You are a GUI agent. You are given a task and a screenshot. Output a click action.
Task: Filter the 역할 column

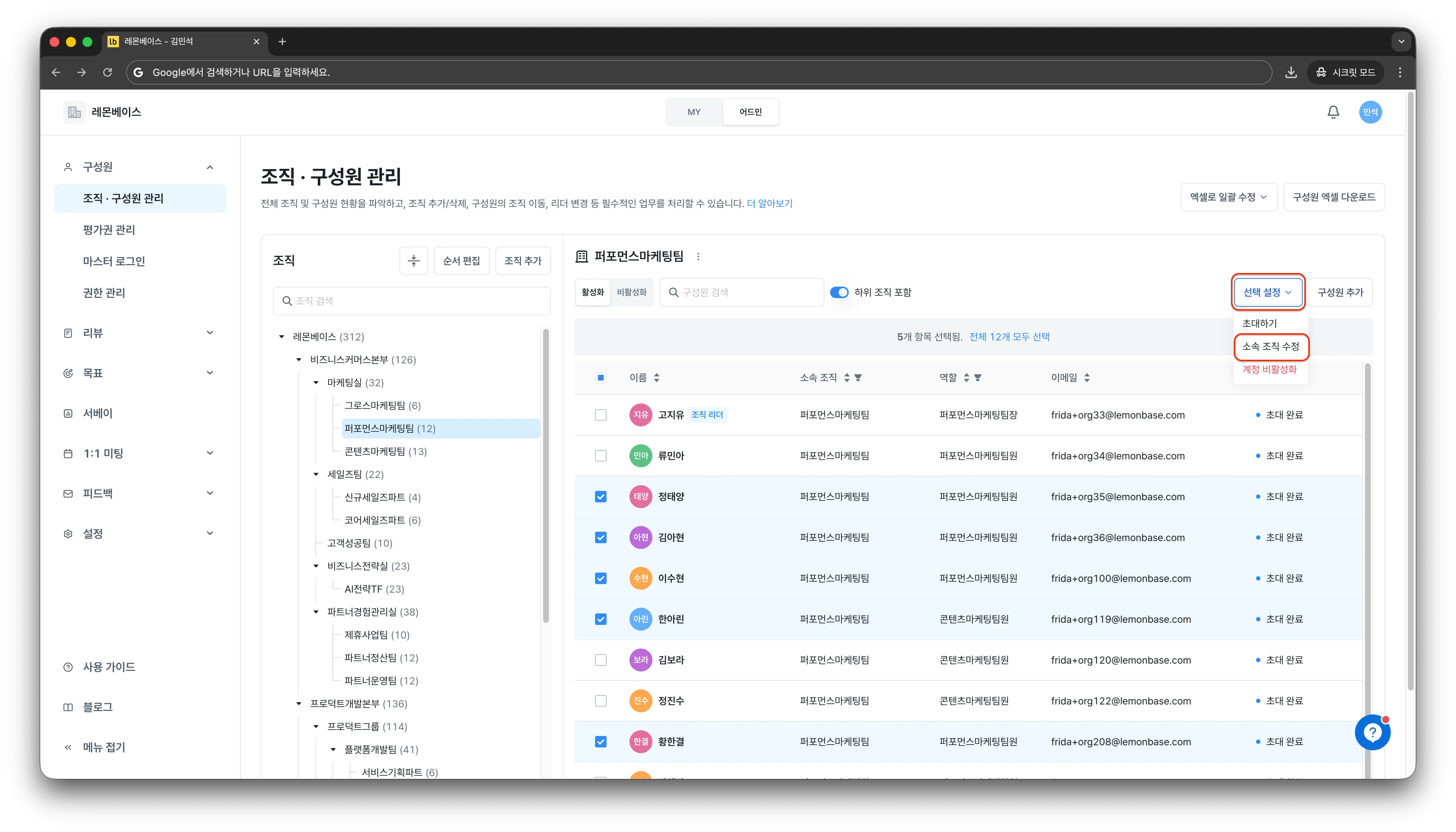[977, 378]
